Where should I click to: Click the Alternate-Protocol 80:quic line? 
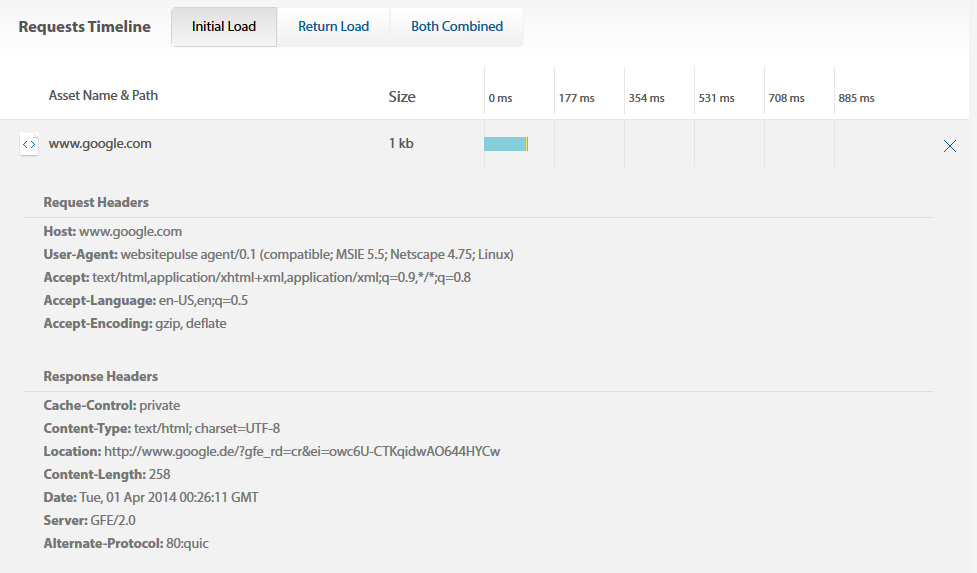coord(126,544)
